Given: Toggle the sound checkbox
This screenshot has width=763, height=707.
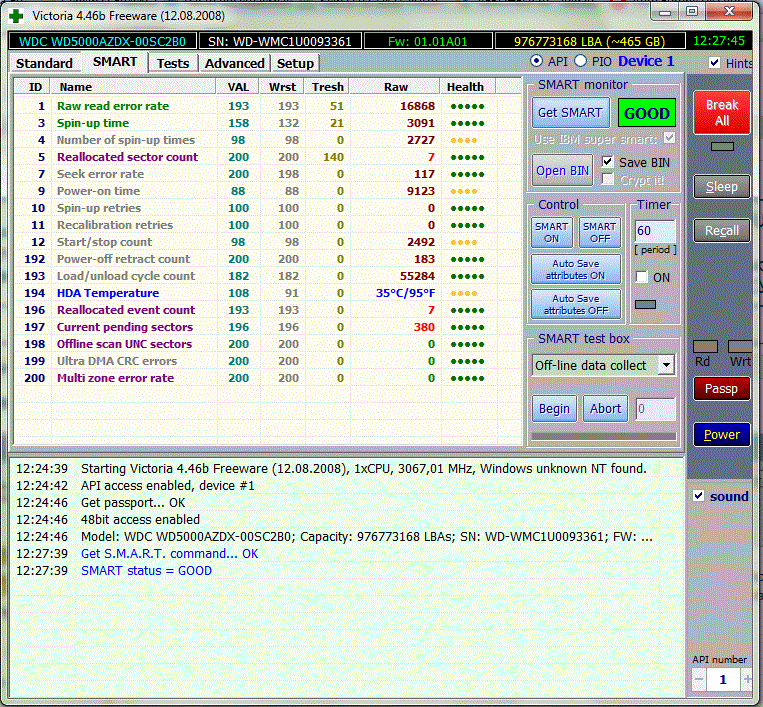Looking at the screenshot, I should pos(699,496).
